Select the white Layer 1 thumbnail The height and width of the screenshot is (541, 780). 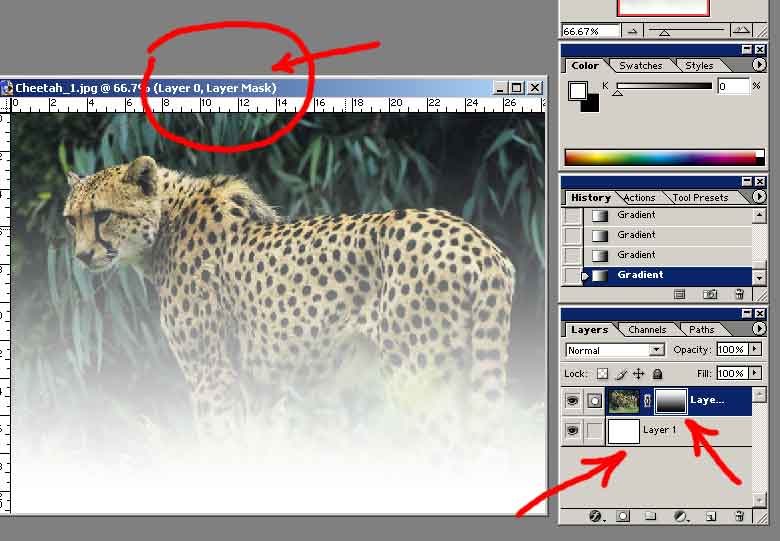624,431
